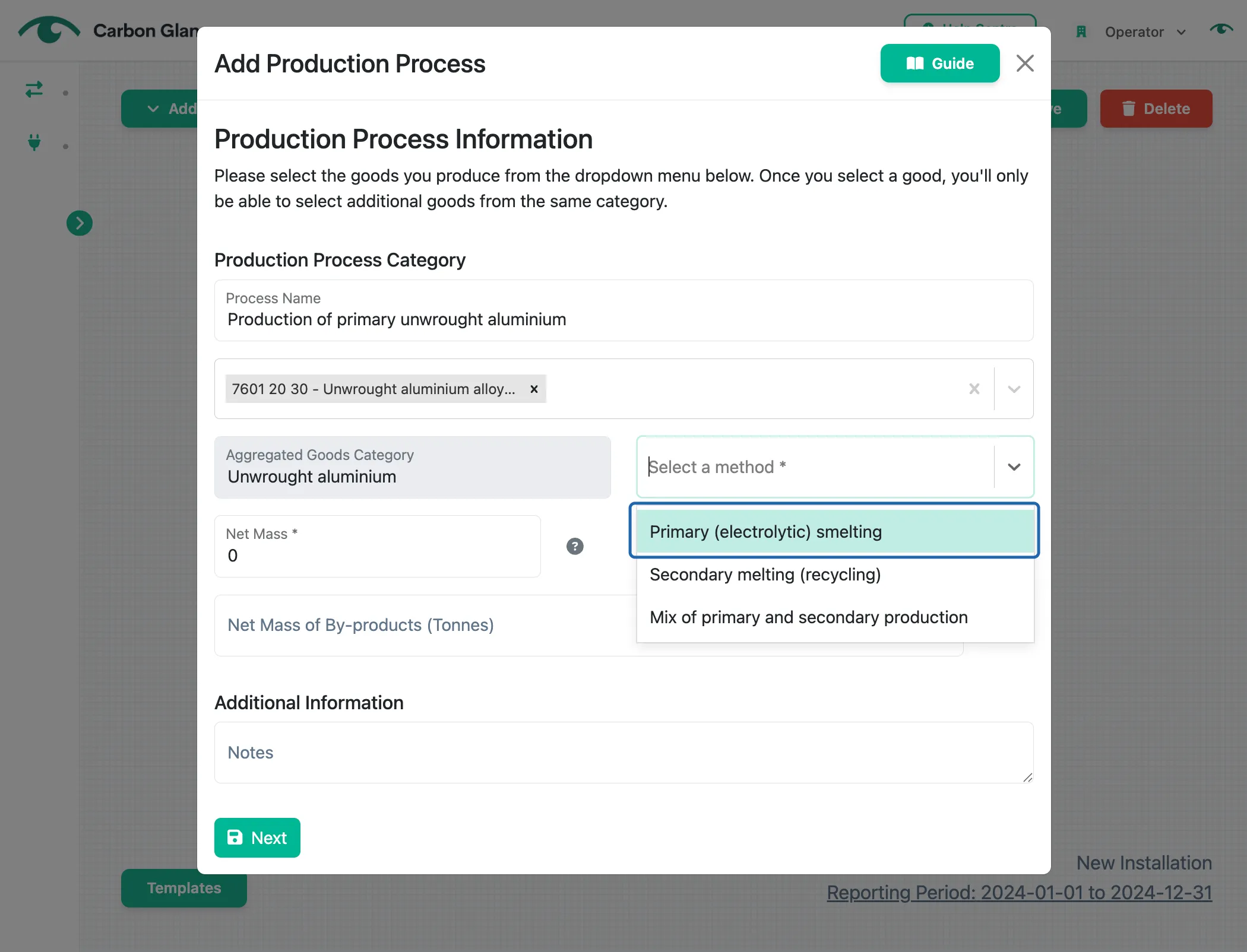The height and width of the screenshot is (952, 1247).
Task: Click the eye logo at top right
Action: [1221, 30]
